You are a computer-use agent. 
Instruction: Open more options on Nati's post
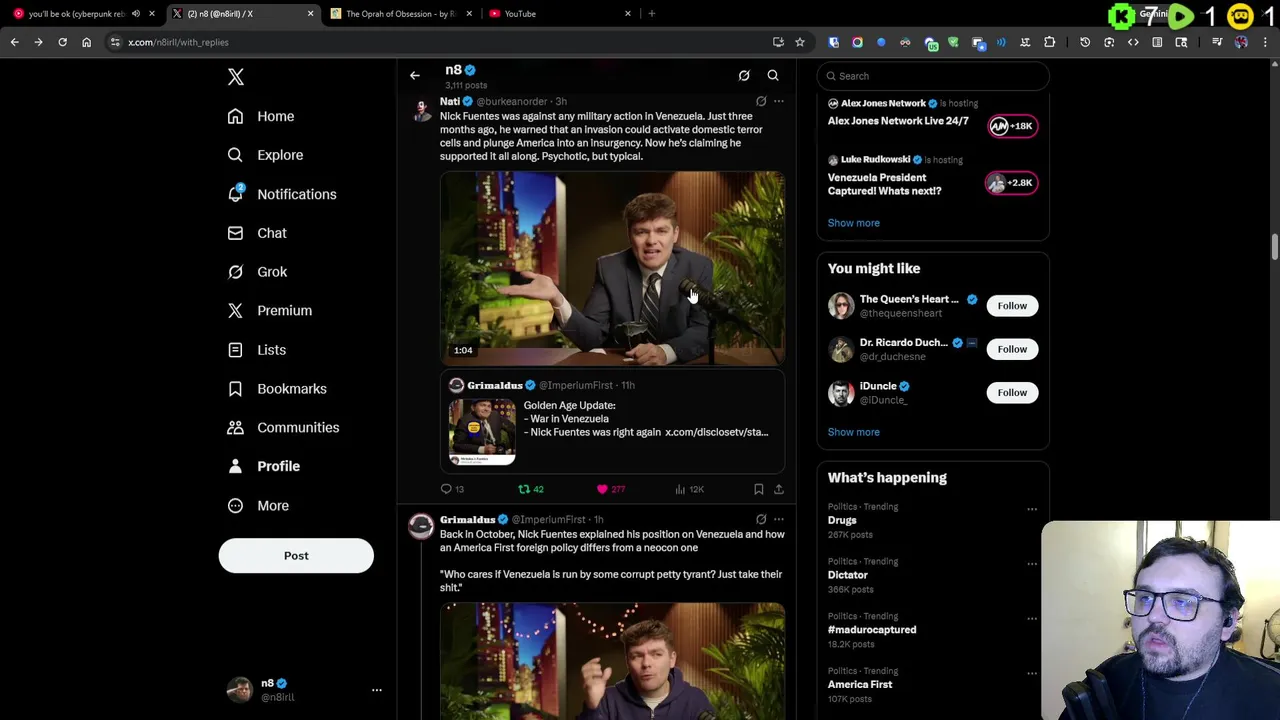779,101
